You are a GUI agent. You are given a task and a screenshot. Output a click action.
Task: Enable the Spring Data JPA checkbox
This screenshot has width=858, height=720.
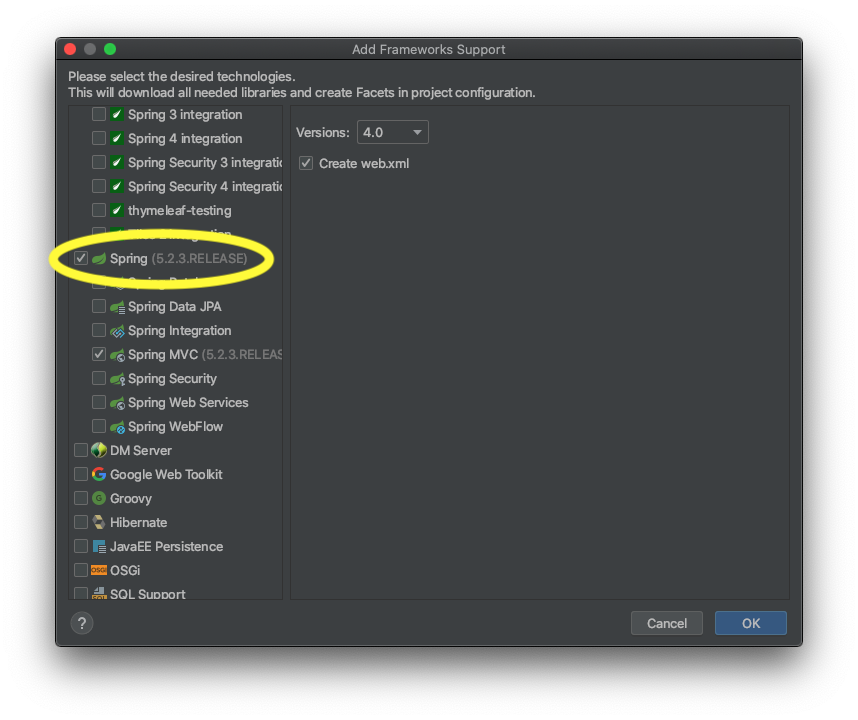point(99,306)
